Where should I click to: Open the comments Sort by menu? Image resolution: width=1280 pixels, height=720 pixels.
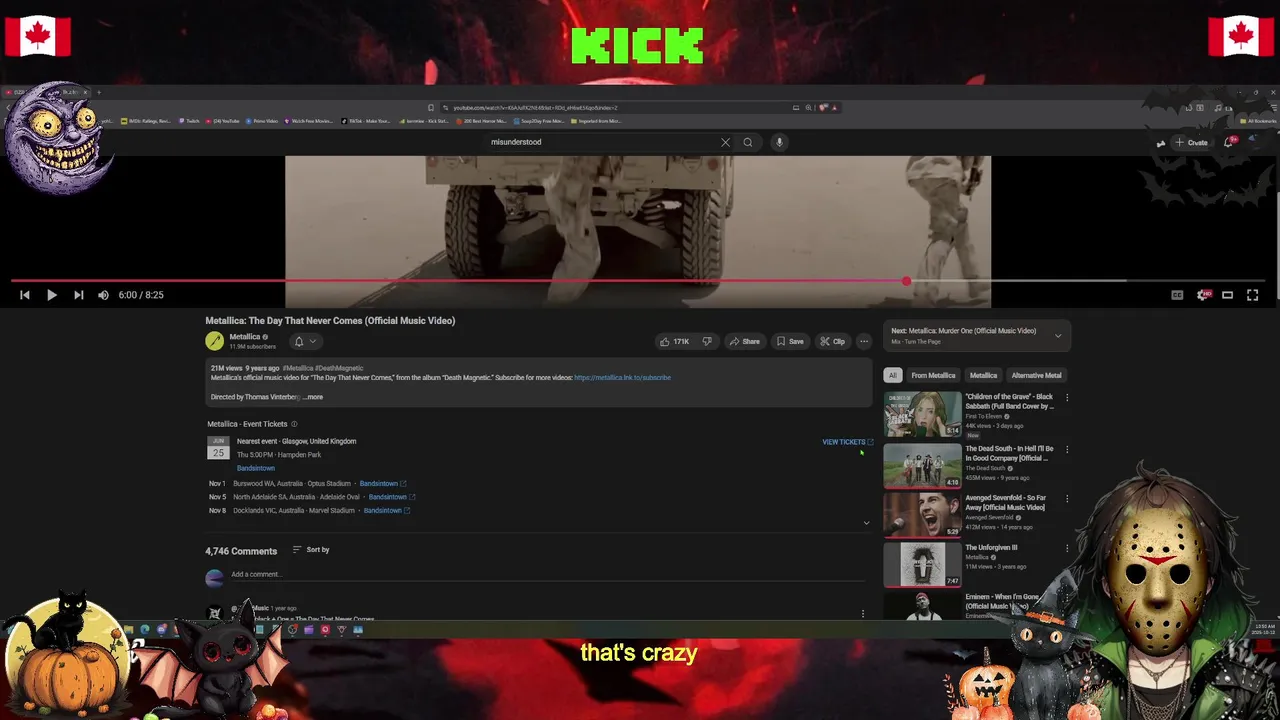311,550
